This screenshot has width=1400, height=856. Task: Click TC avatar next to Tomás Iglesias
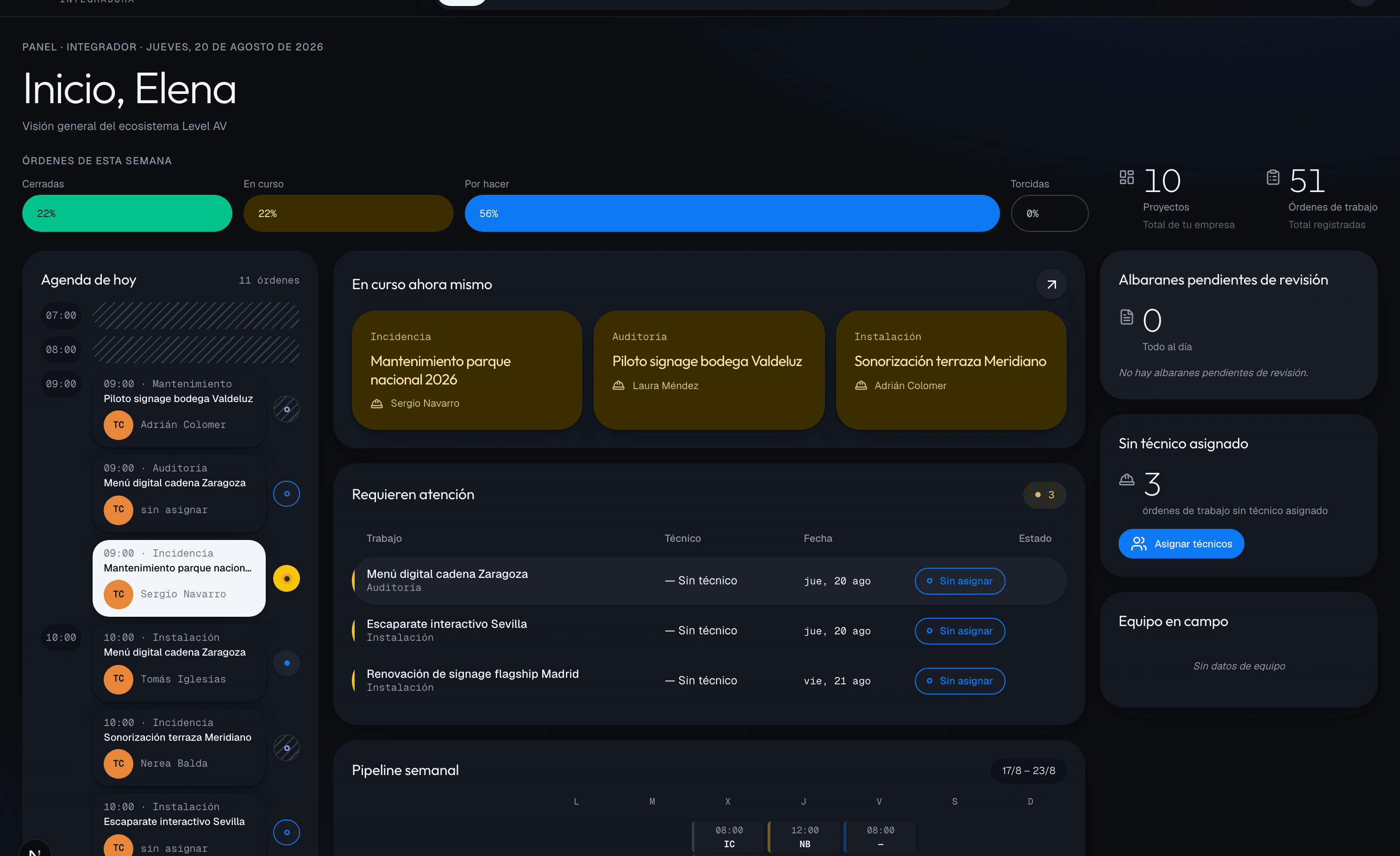pos(118,679)
